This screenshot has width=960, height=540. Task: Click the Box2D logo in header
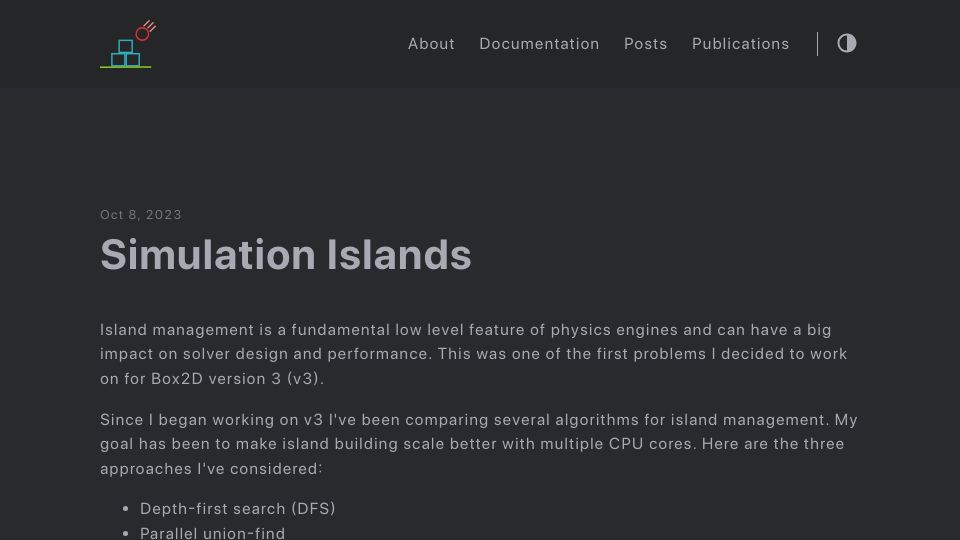(128, 44)
